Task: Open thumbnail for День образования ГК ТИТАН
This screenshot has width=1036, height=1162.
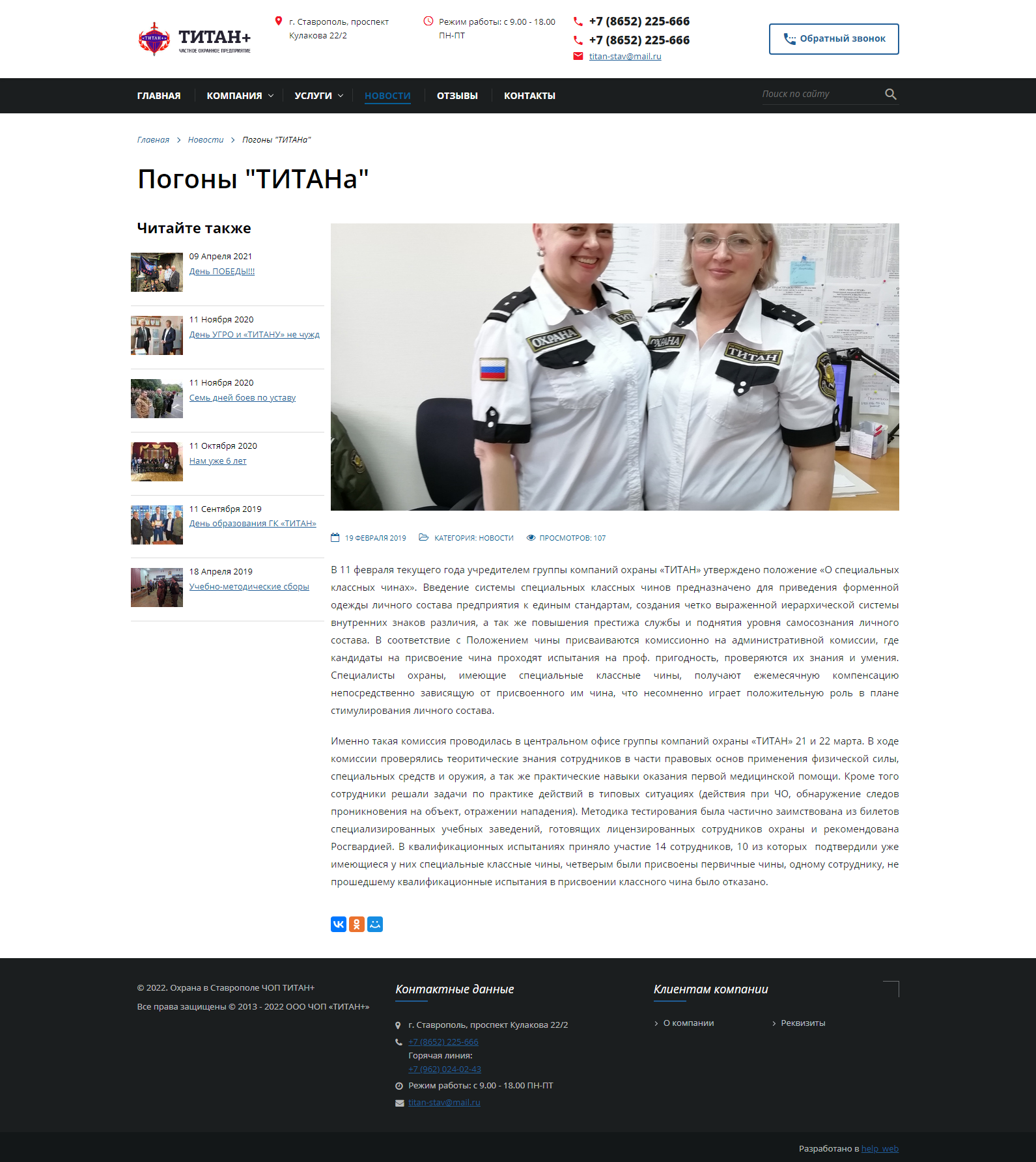Action: (157, 525)
